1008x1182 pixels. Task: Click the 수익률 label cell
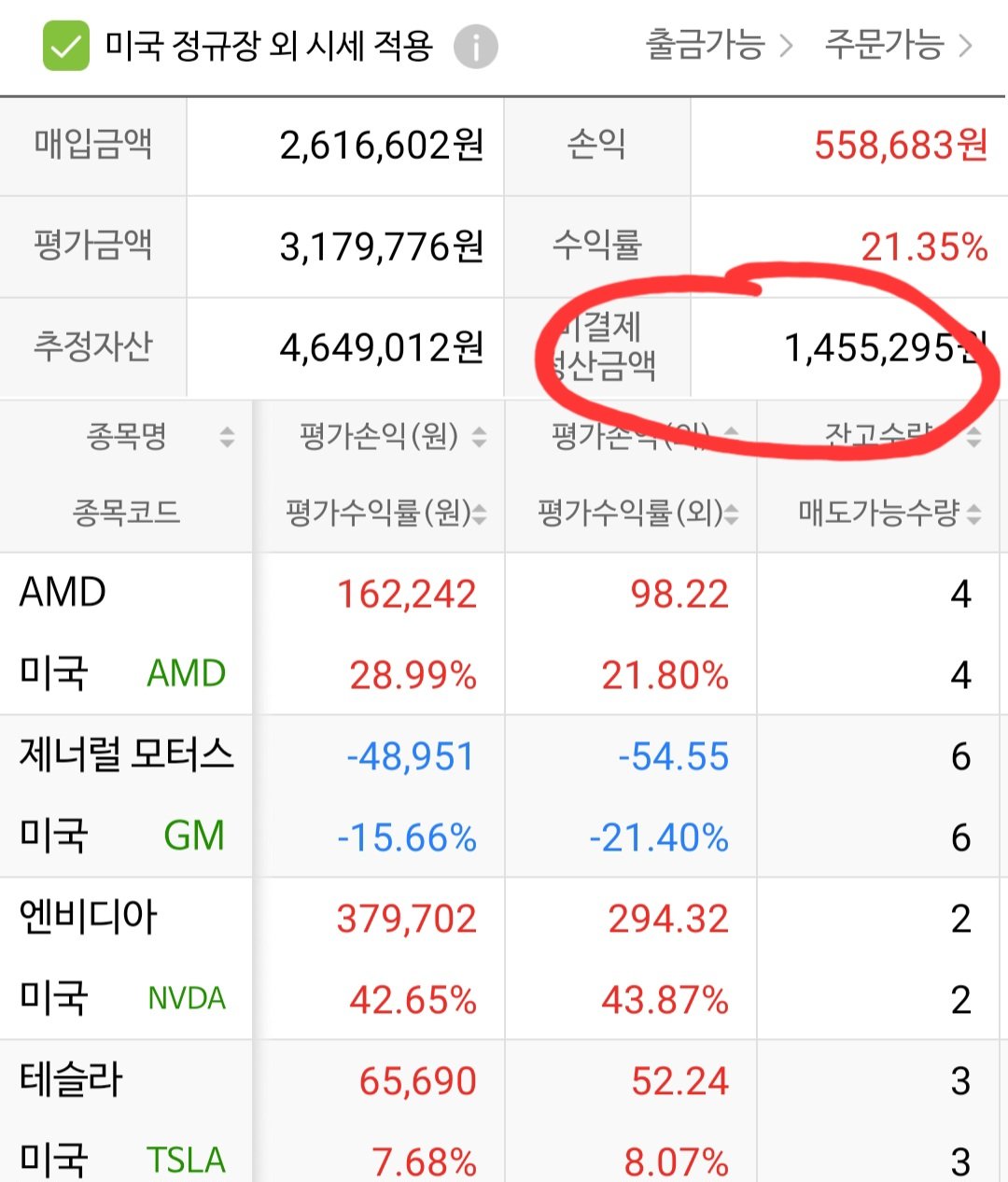pos(597,246)
